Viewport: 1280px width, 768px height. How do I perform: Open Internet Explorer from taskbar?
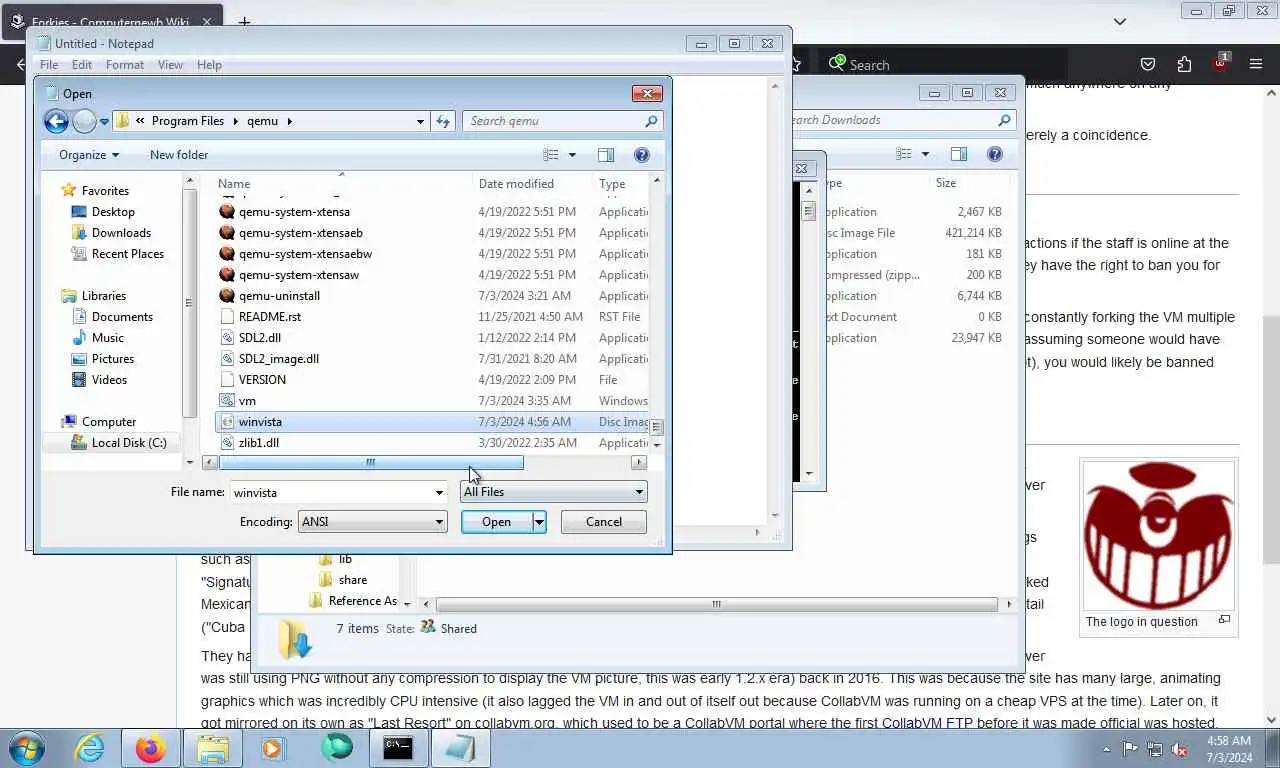[x=89, y=748]
